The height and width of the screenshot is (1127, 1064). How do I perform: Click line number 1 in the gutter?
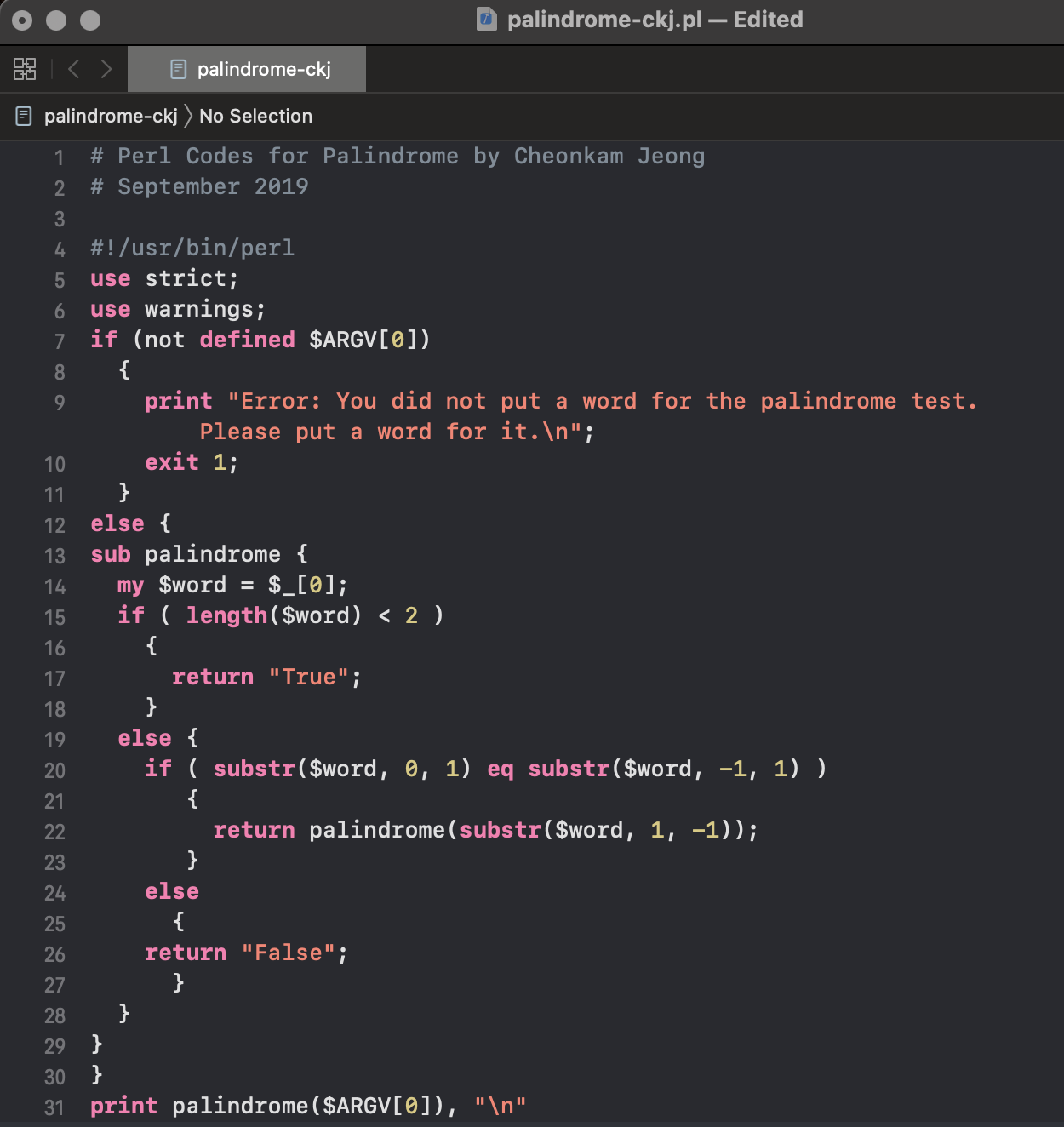pyautogui.click(x=59, y=157)
